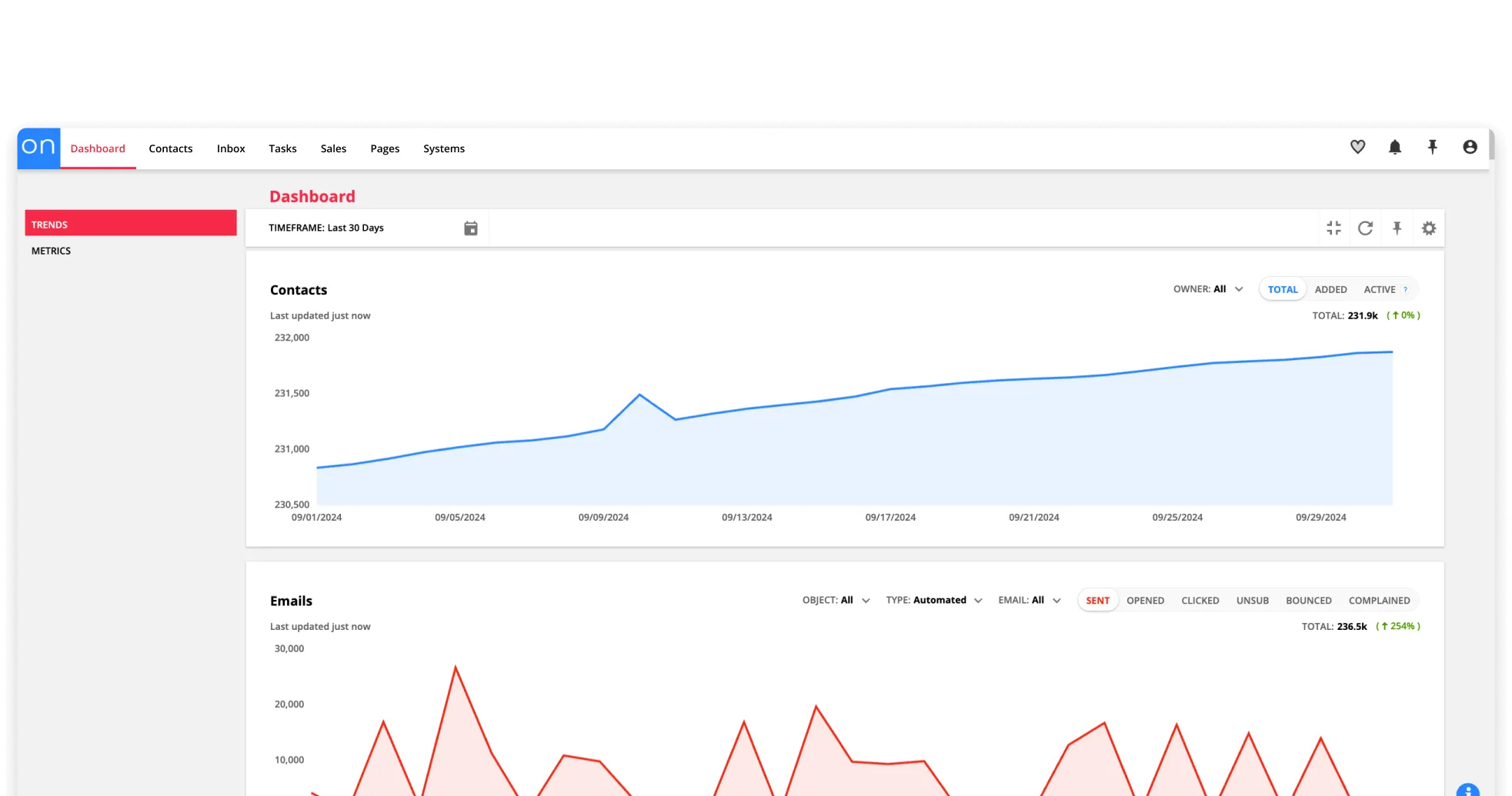The height and width of the screenshot is (796, 1512).
Task: Expand the EMAIL: All dropdown
Action: click(x=1030, y=600)
